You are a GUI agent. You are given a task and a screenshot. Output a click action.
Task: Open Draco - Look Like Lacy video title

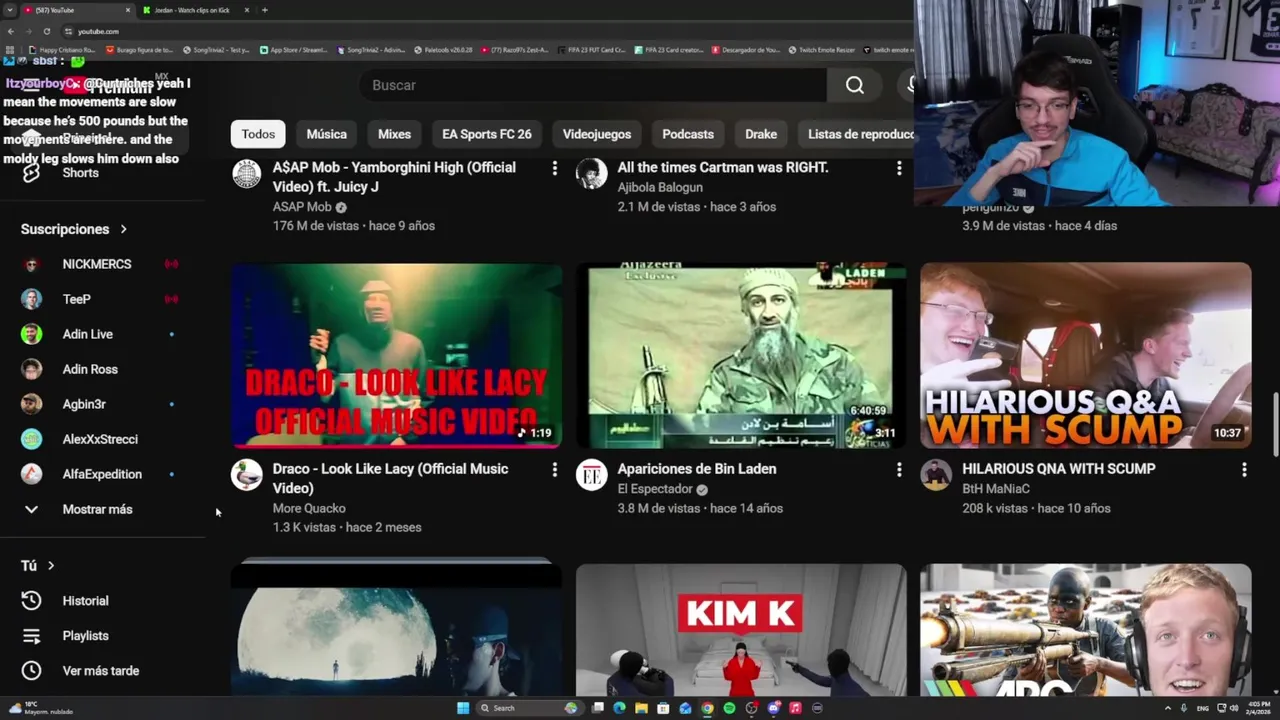tap(390, 478)
